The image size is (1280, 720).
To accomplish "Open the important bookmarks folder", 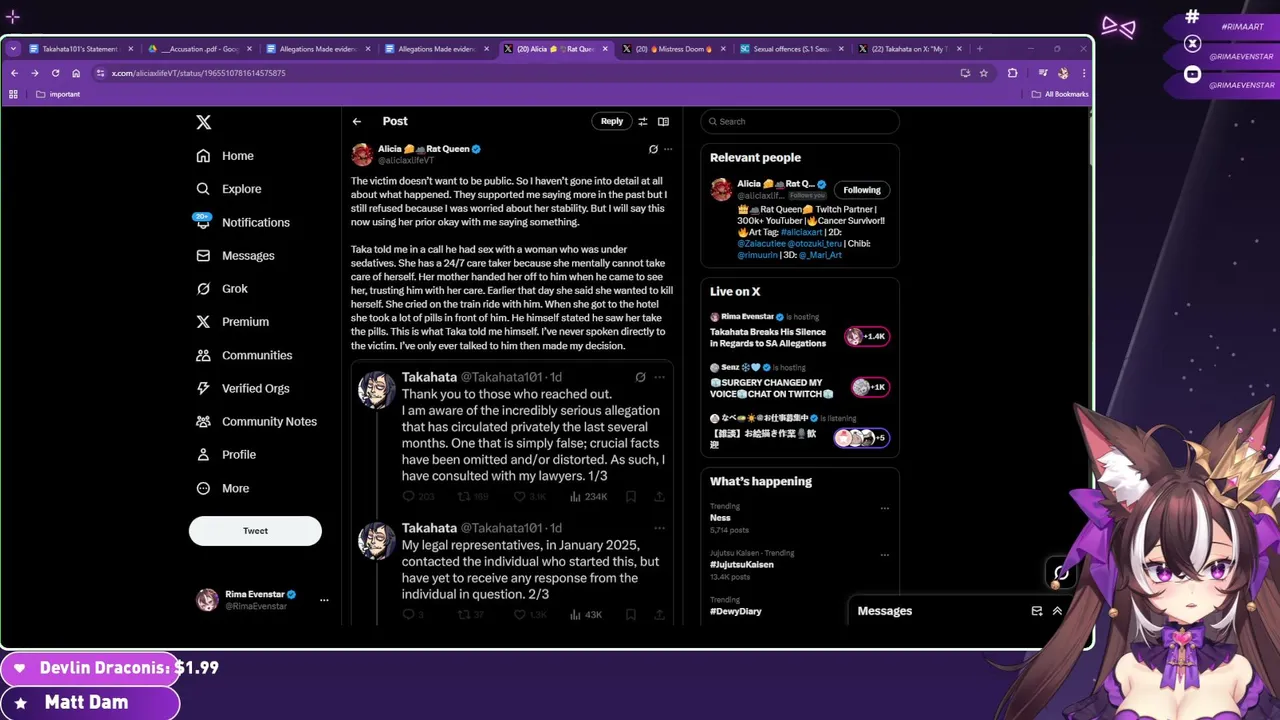I will pos(58,94).
